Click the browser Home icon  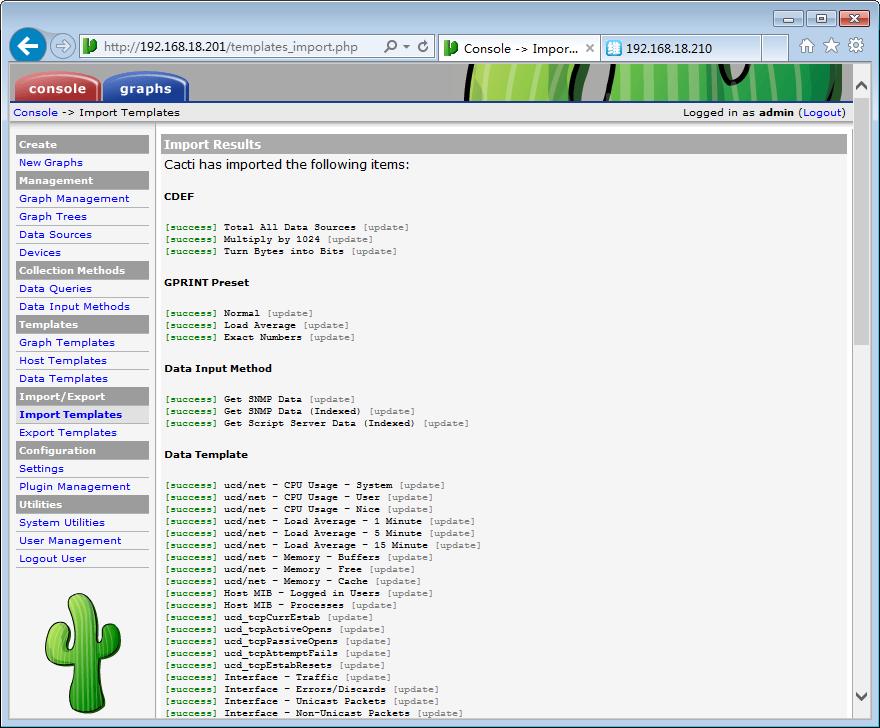806,46
